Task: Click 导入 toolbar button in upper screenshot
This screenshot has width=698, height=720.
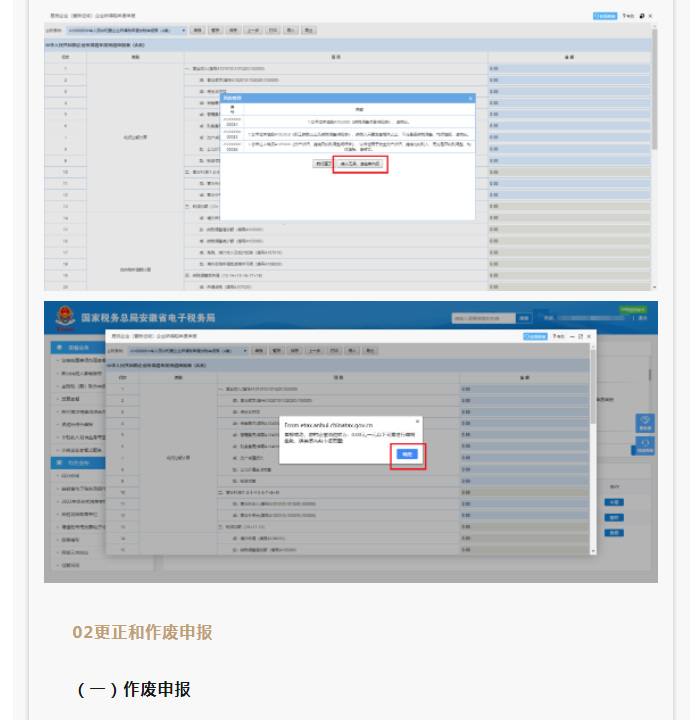Action: (x=291, y=30)
